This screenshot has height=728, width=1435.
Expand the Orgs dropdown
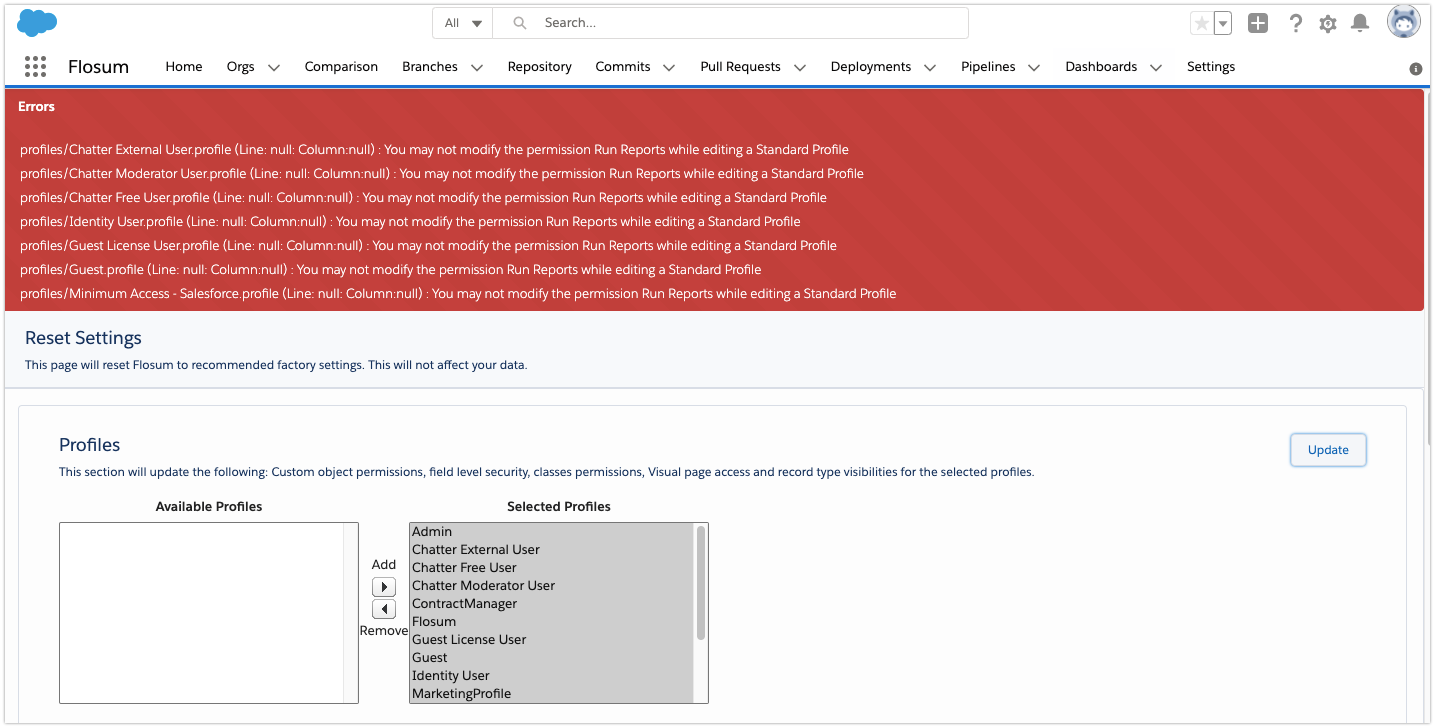click(253, 66)
